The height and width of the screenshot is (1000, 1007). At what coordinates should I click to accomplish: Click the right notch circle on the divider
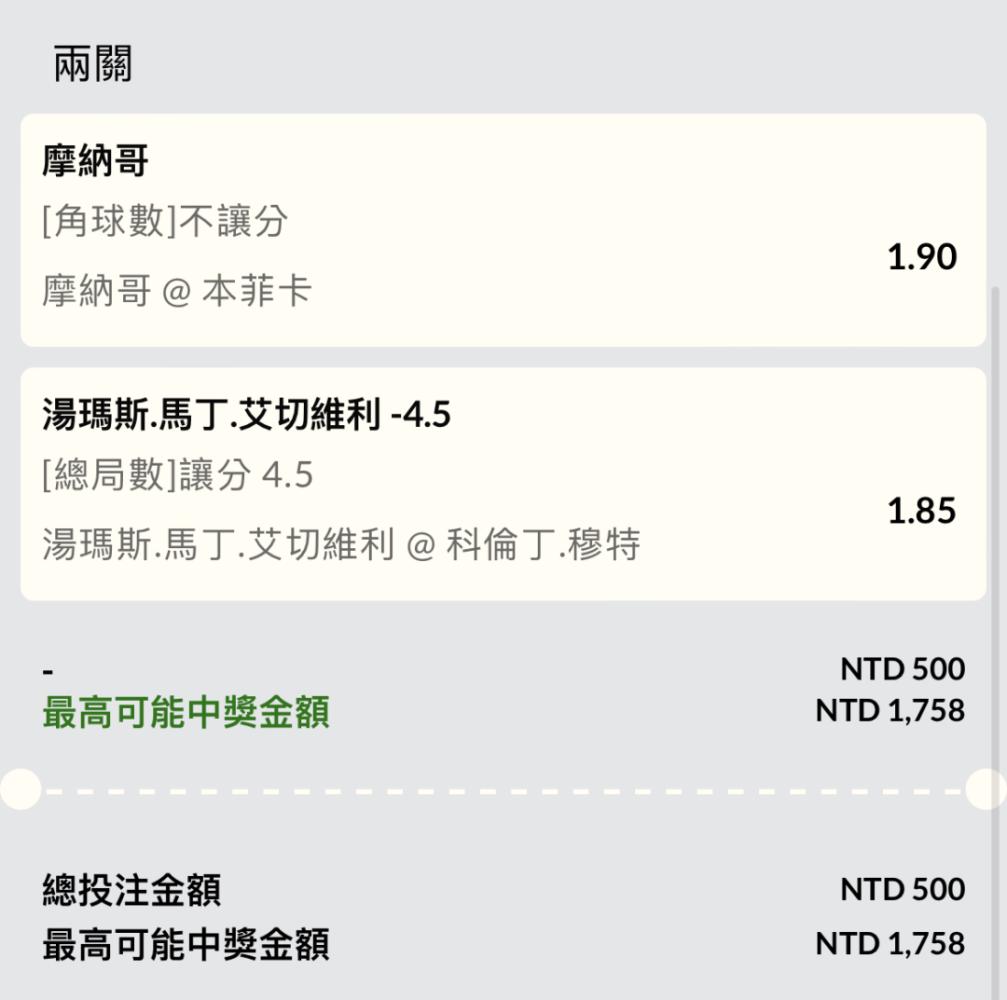986,789
